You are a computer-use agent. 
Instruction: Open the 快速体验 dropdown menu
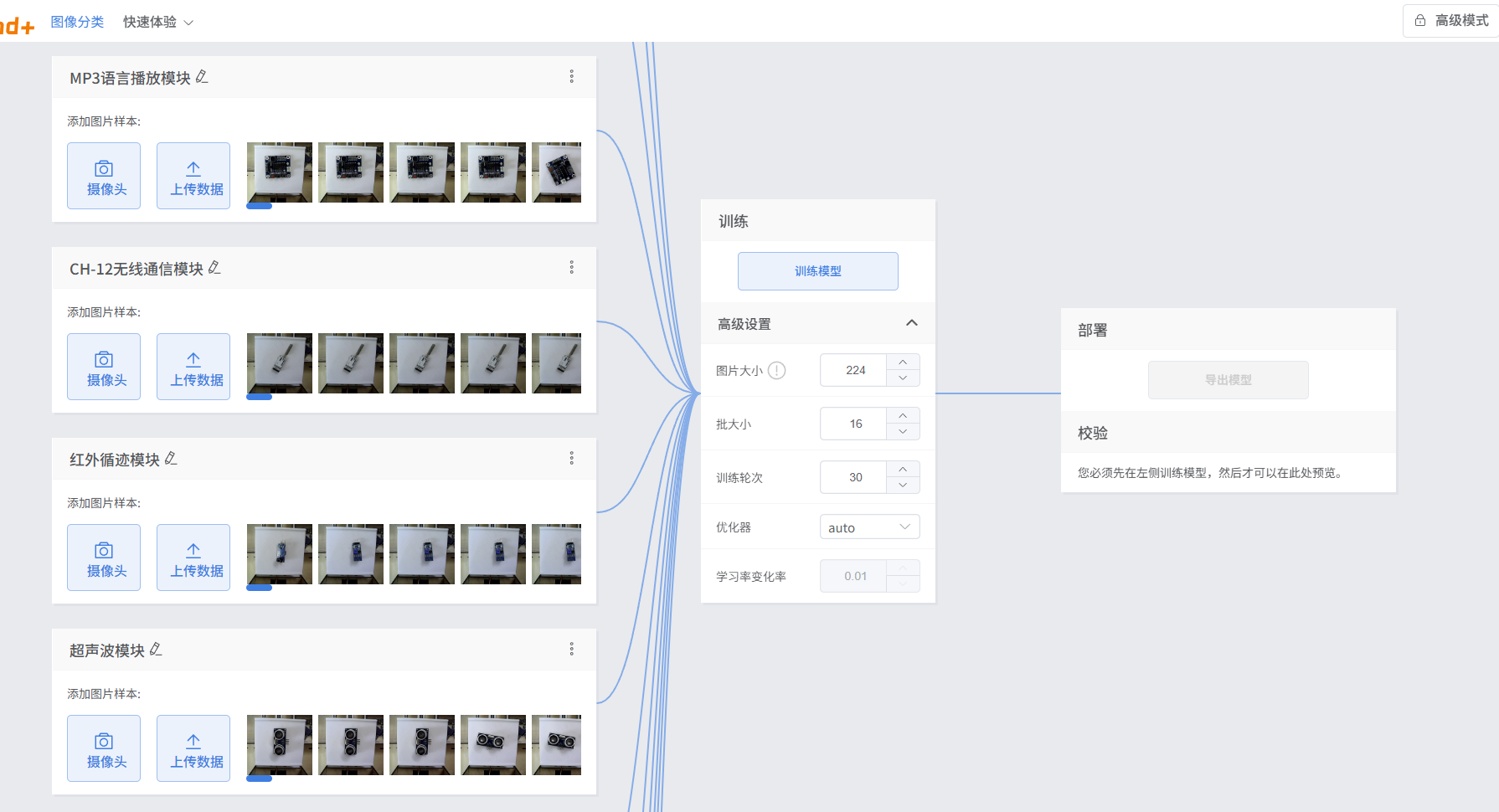click(x=157, y=22)
